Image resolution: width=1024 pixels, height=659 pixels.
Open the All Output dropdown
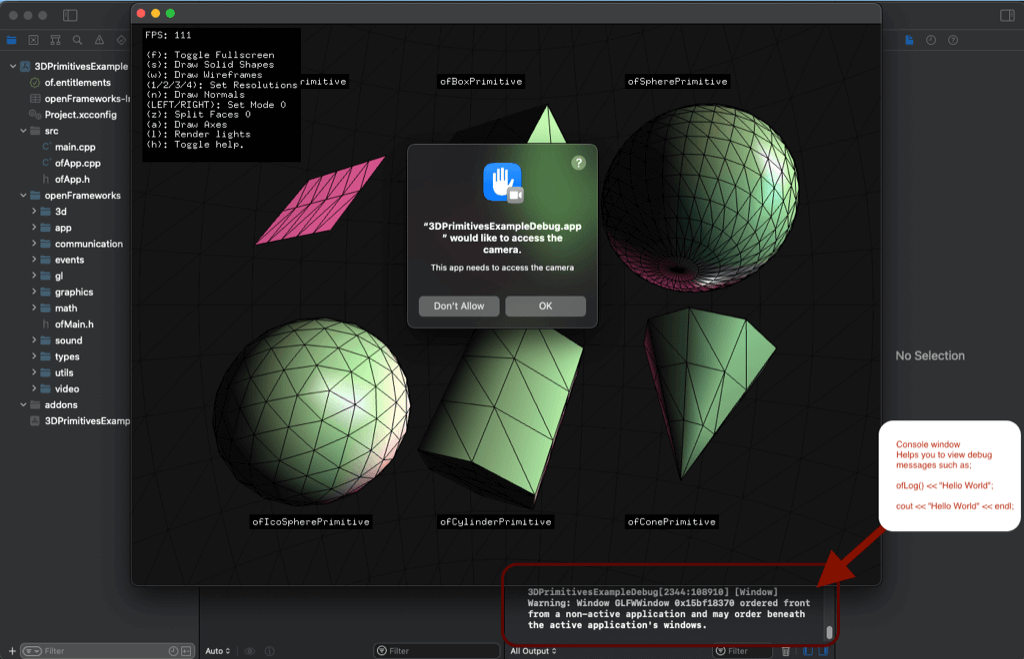click(533, 651)
